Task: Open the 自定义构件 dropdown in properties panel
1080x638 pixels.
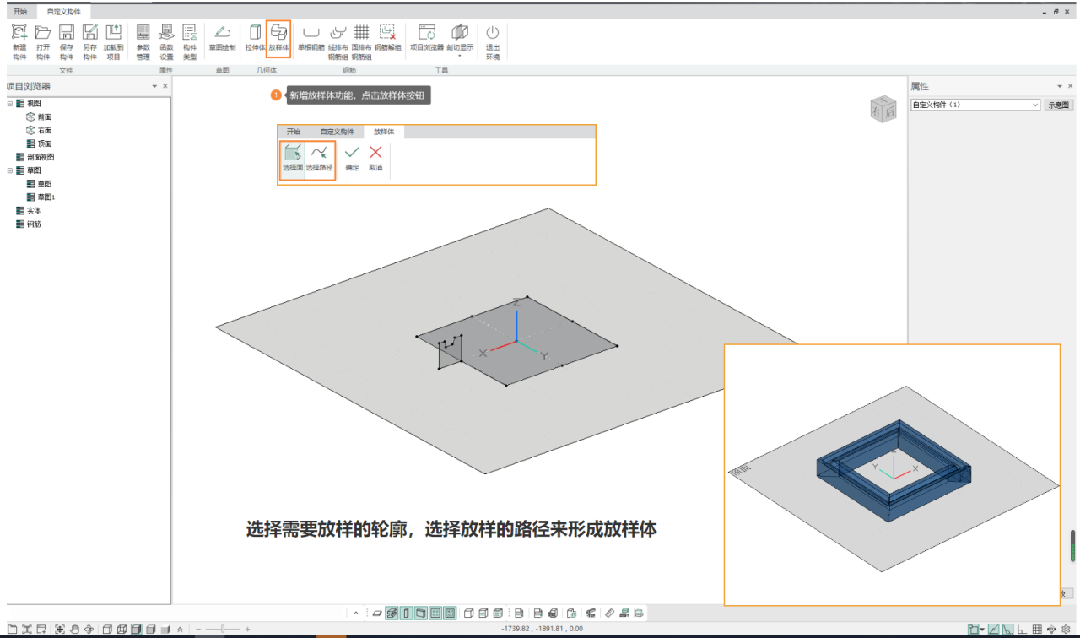Action: [x=975, y=105]
